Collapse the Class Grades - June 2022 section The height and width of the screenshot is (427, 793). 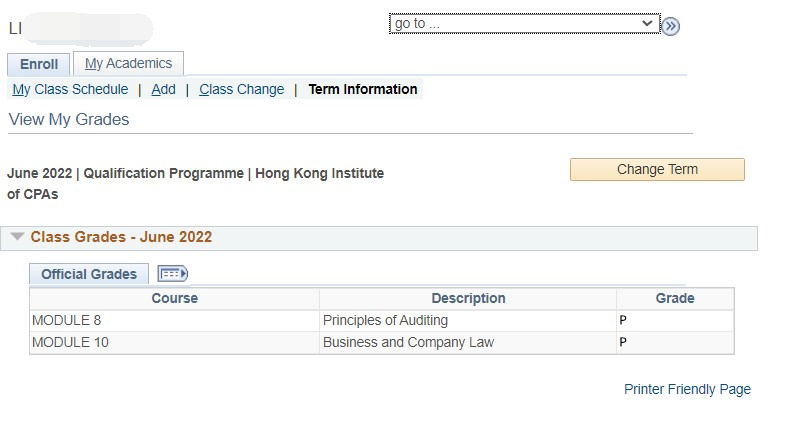coord(17,238)
